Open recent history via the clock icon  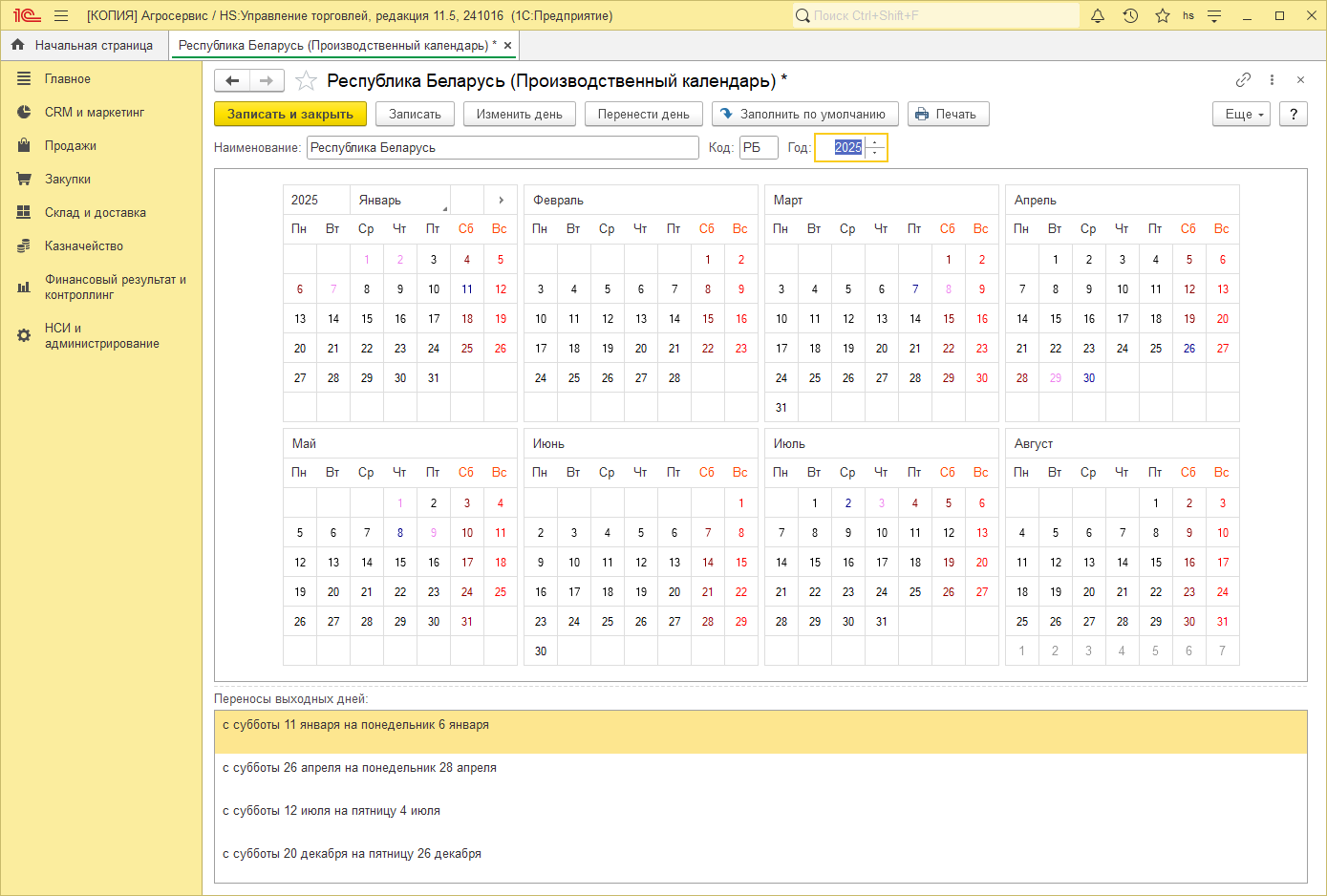(x=1128, y=15)
